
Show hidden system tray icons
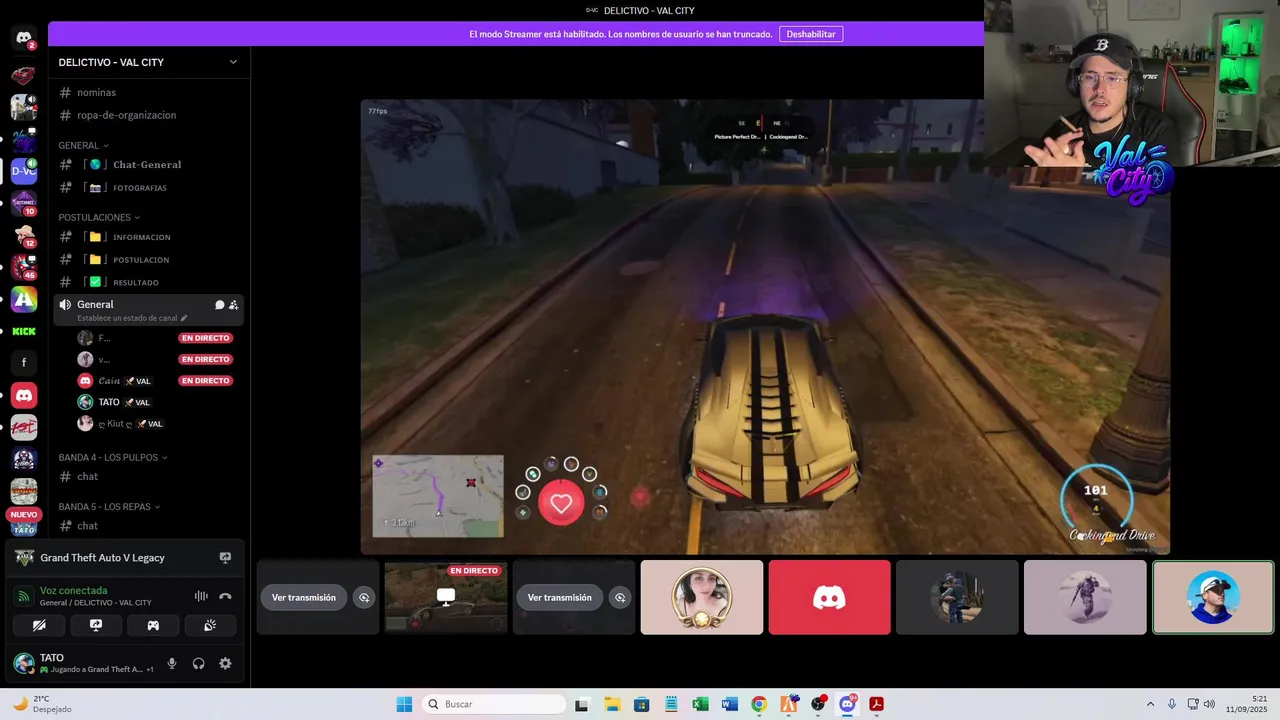[1150, 704]
